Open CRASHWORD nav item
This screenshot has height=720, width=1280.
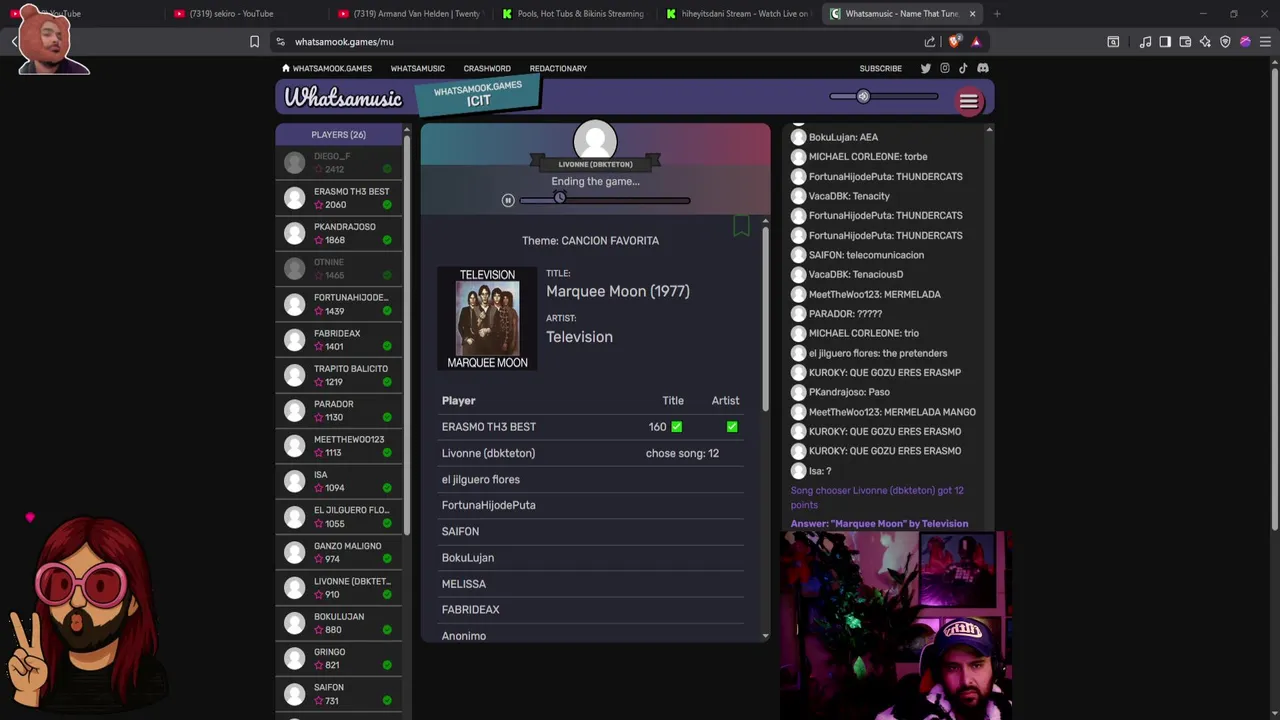487,68
